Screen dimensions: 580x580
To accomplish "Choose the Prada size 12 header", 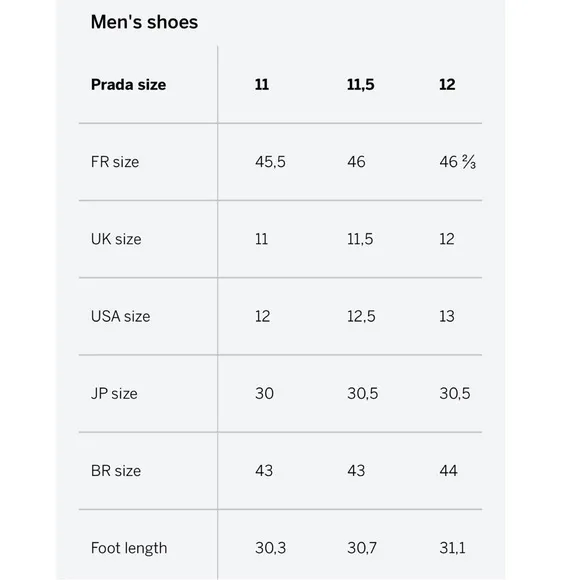I will [x=447, y=84].
